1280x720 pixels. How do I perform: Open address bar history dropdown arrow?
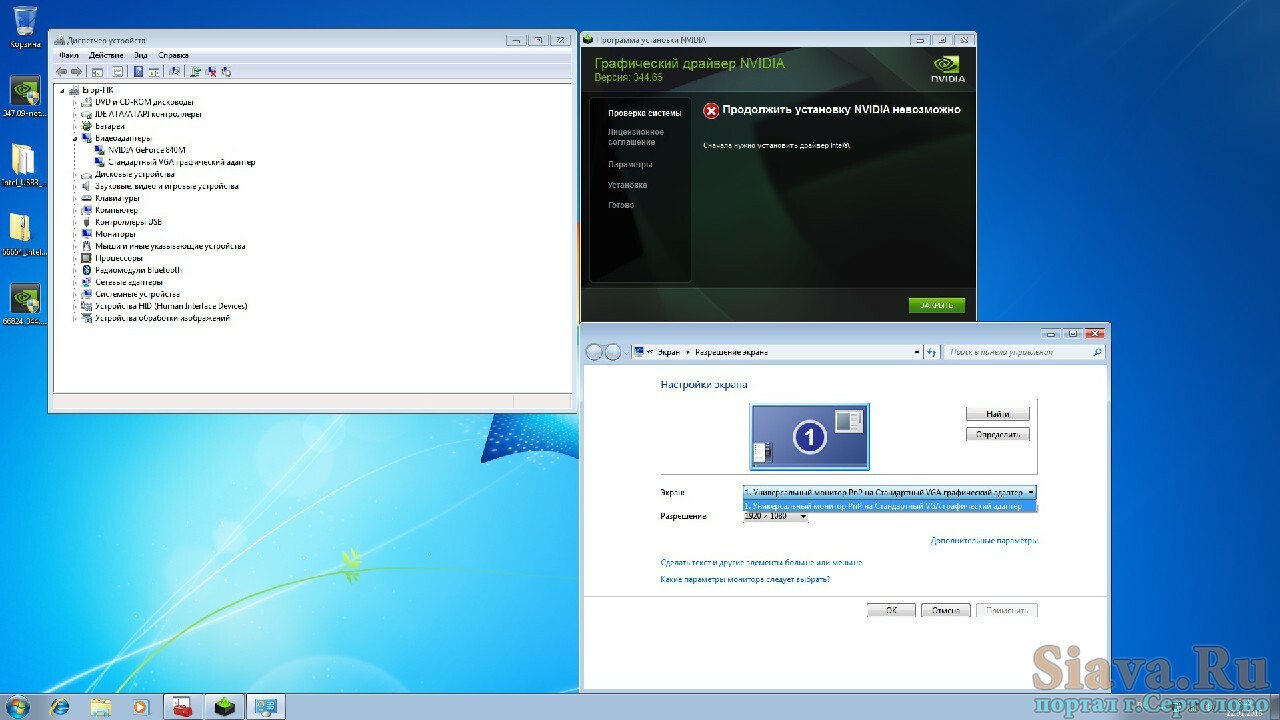point(917,352)
